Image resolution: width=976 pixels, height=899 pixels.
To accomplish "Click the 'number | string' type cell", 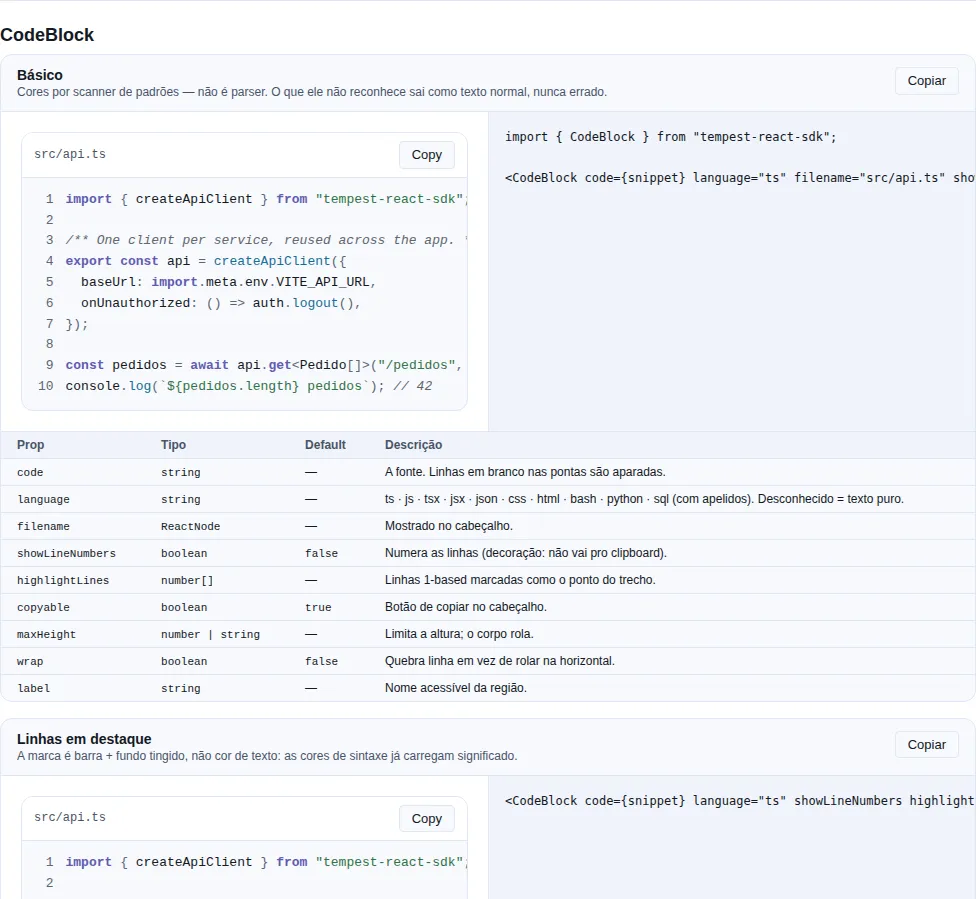I will tap(210, 634).
